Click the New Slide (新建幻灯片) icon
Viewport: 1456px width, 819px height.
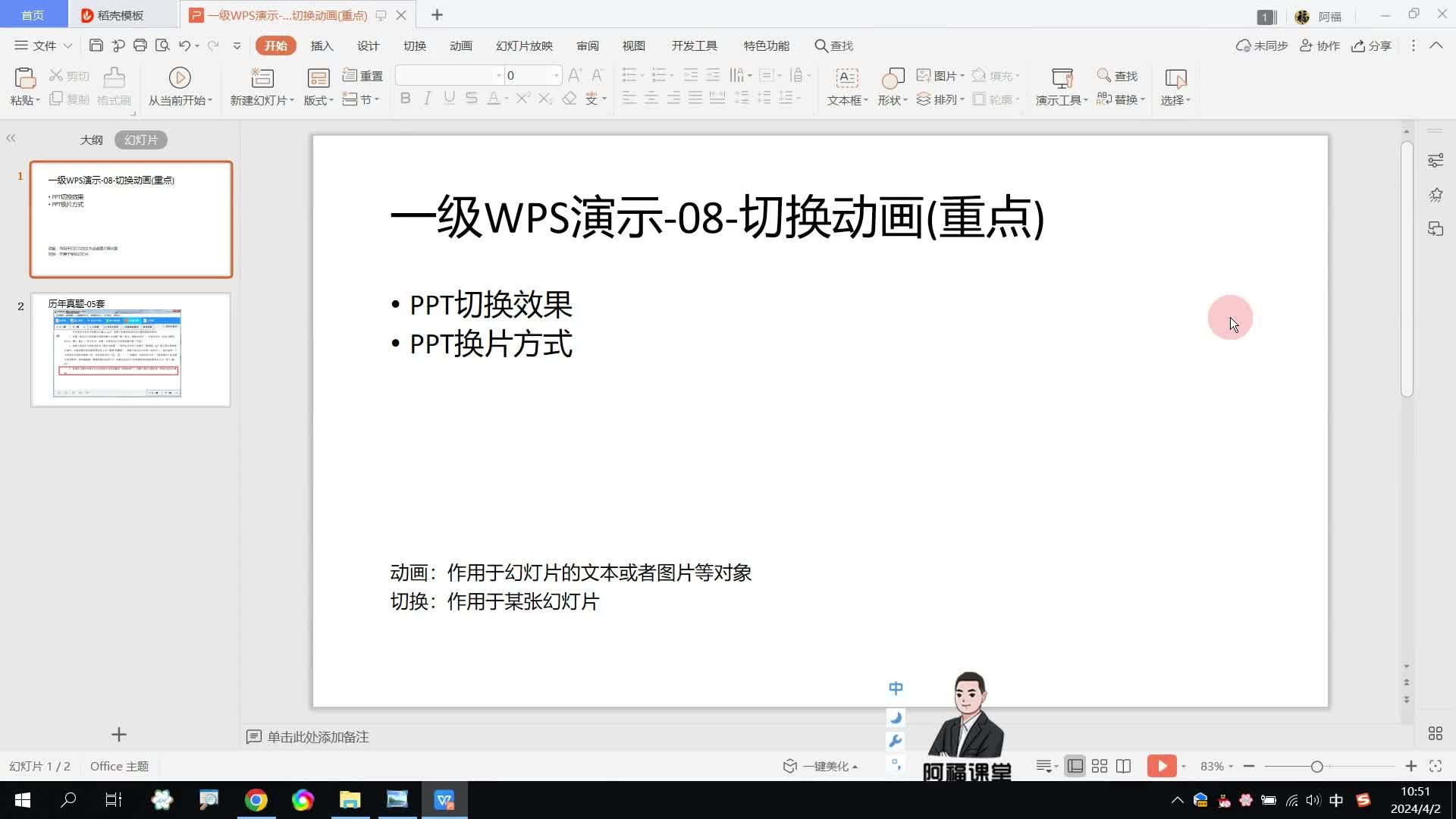(262, 78)
